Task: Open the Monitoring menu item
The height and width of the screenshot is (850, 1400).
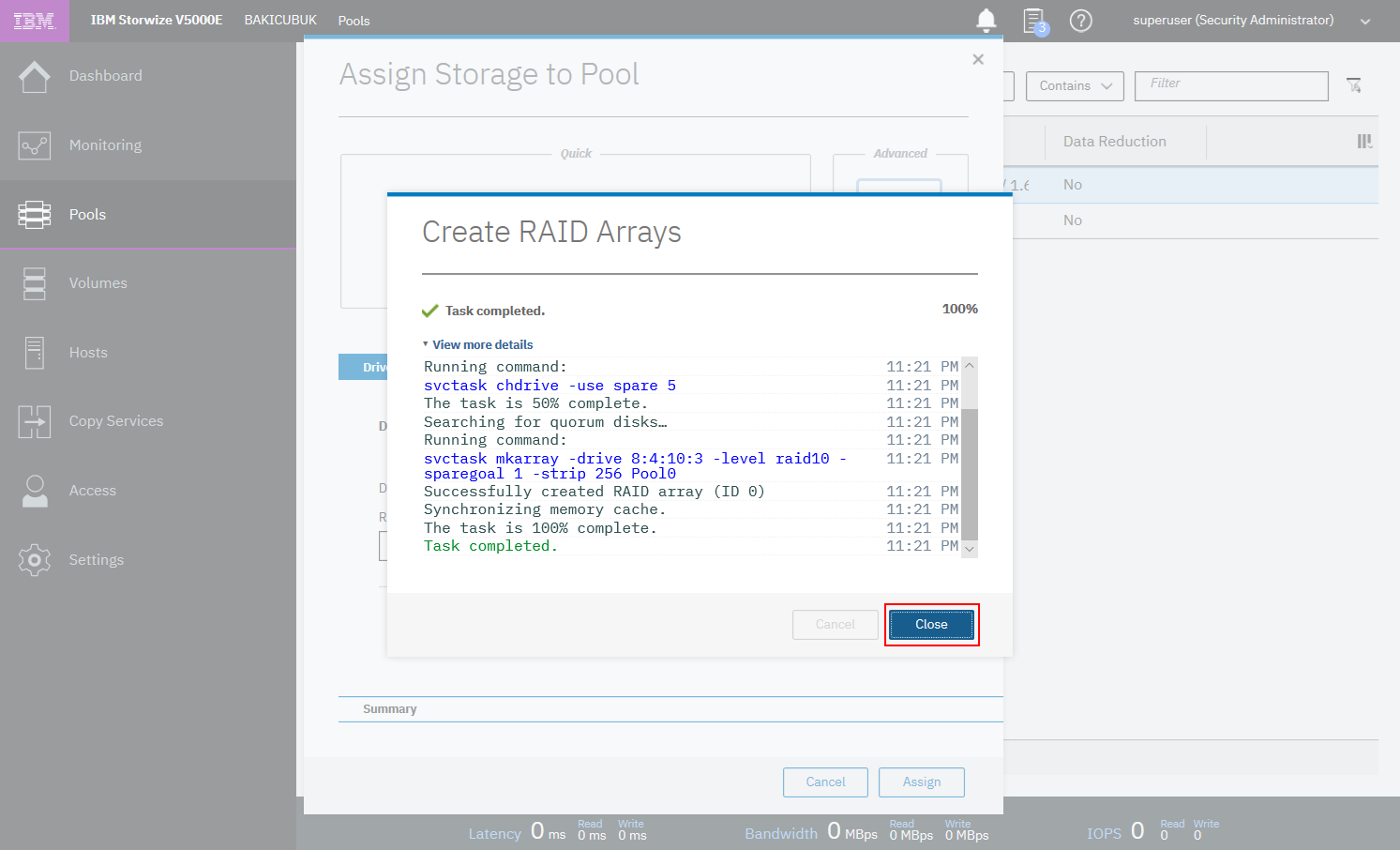Action: tap(105, 145)
